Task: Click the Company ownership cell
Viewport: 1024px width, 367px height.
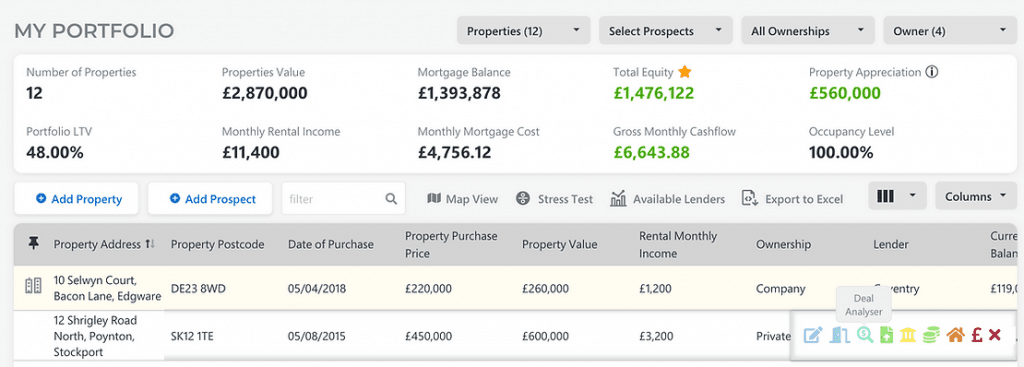Action: point(780,288)
